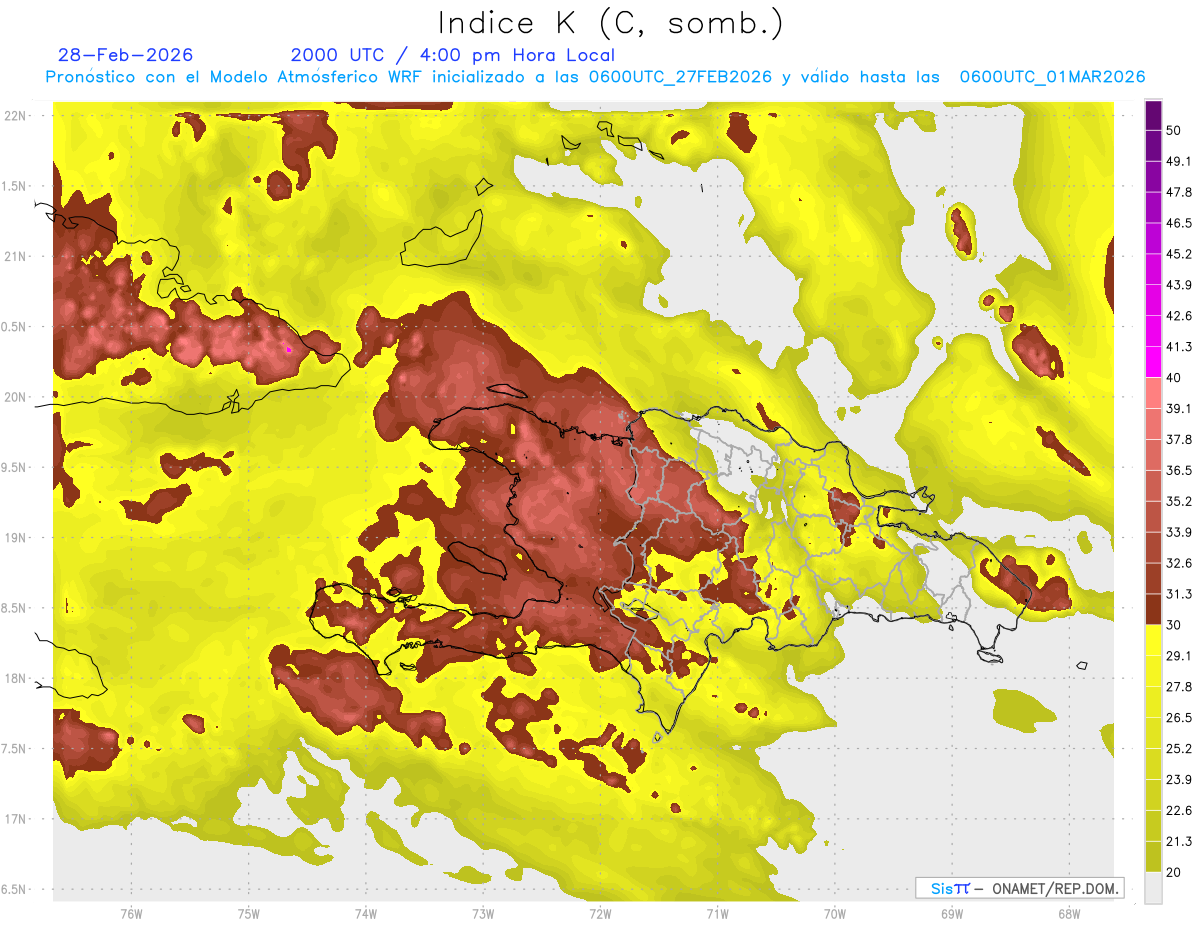This screenshot has width=1200, height=927.
Task: Click the legend value "37.8"
Action: [x=1178, y=439]
